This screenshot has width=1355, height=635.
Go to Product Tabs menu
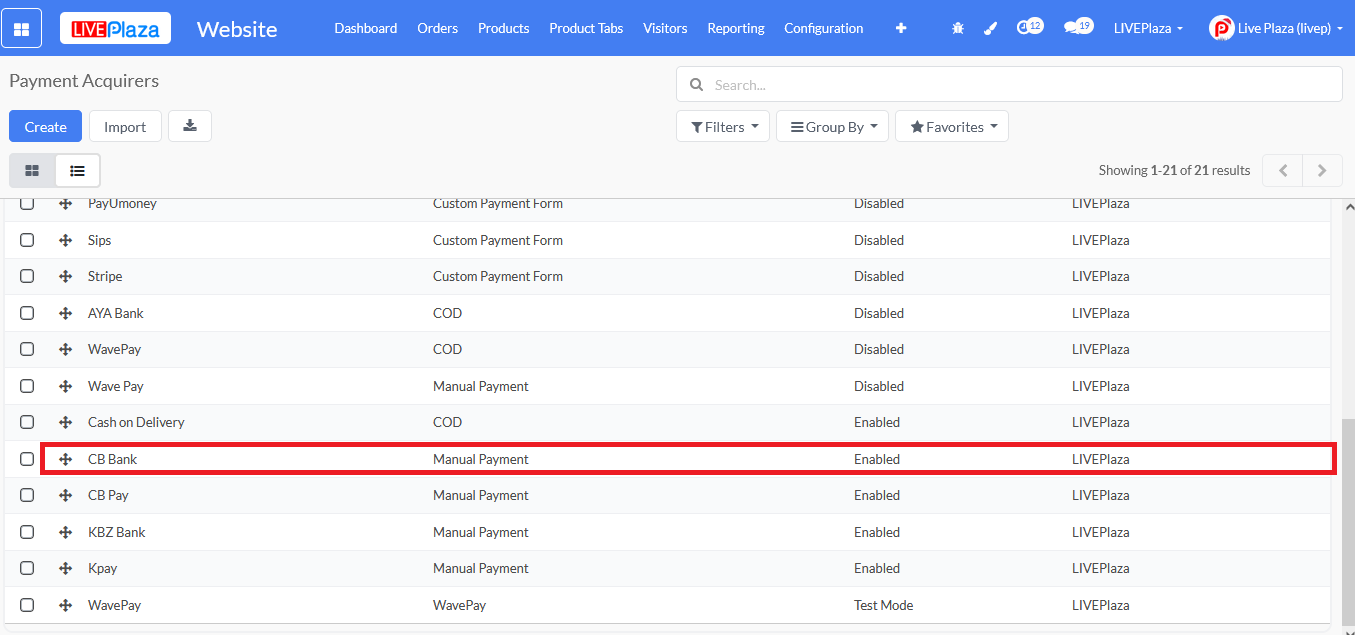point(586,28)
